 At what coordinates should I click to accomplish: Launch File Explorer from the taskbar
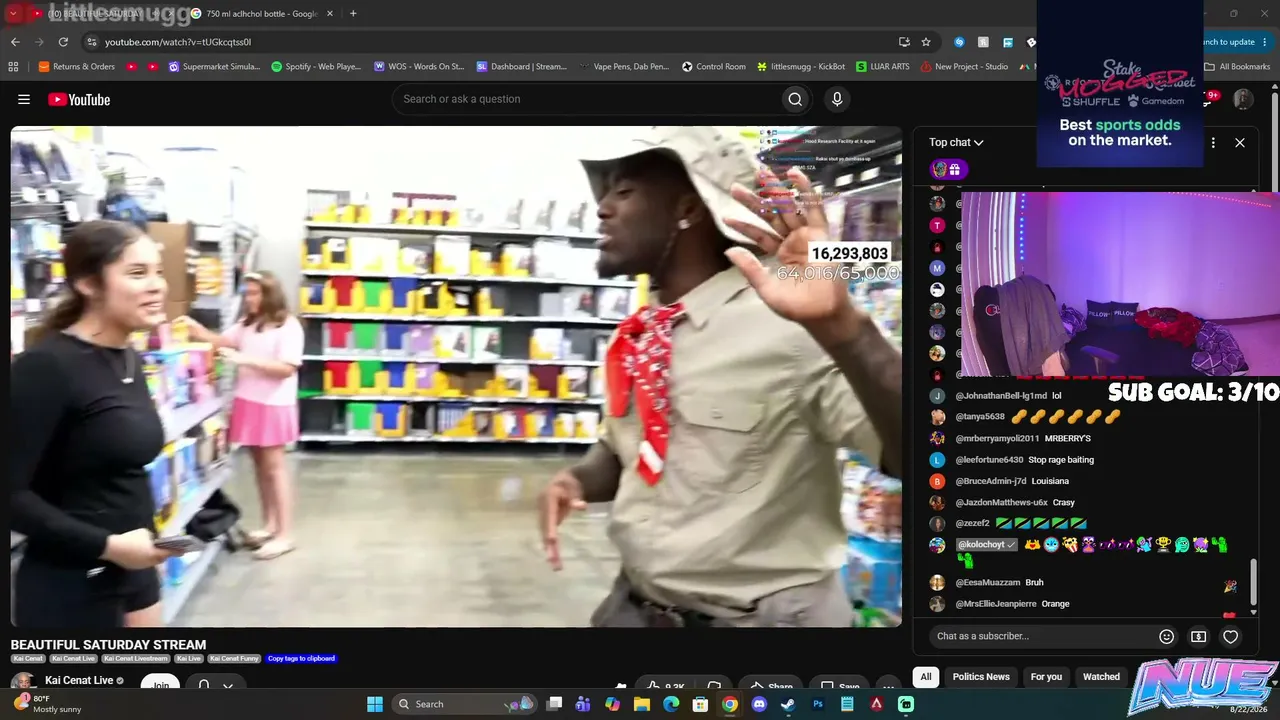point(642,704)
